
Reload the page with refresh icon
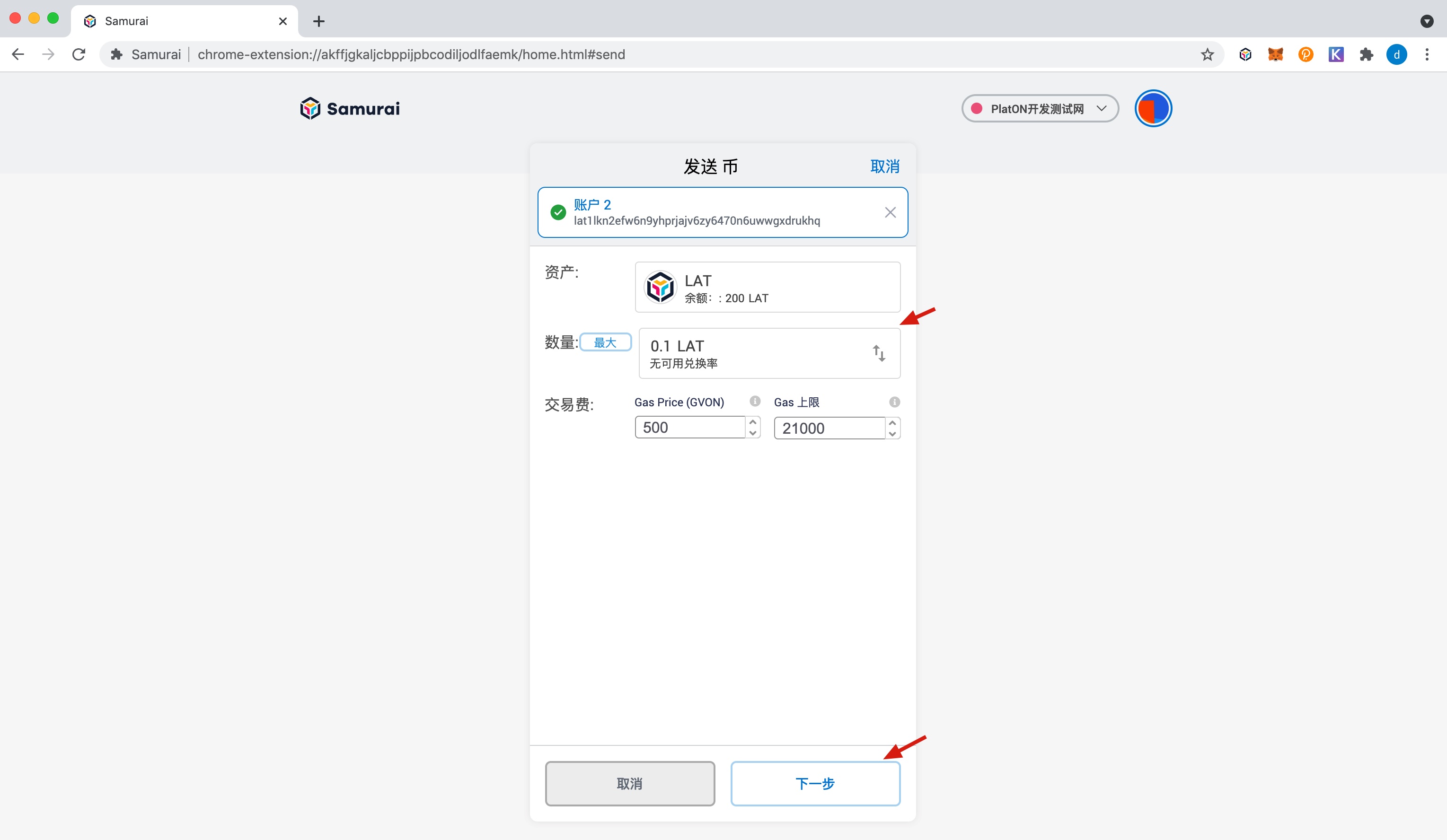[x=79, y=54]
